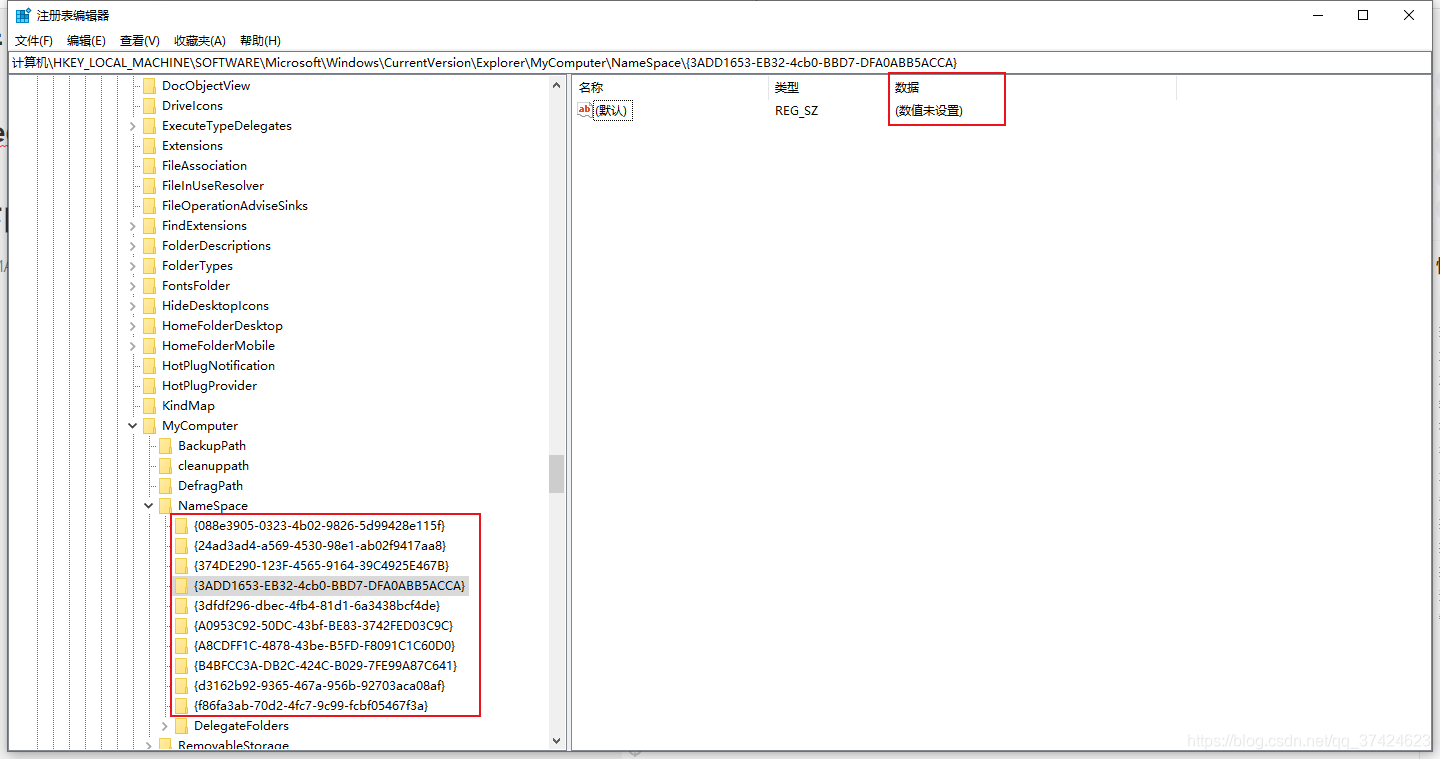Image resolution: width=1440 pixels, height=759 pixels.
Task: Select the FontsFolder key label
Action: [196, 286]
